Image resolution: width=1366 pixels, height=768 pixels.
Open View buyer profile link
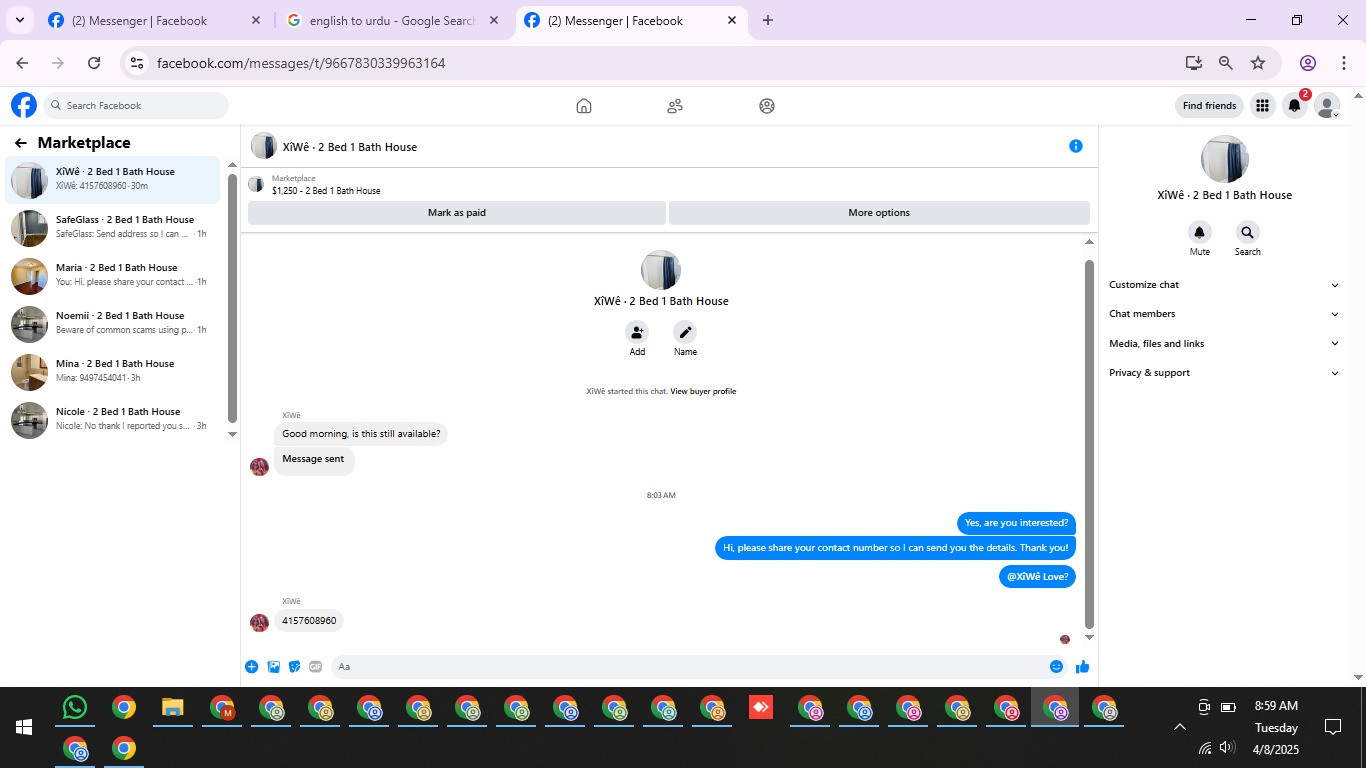tap(703, 391)
